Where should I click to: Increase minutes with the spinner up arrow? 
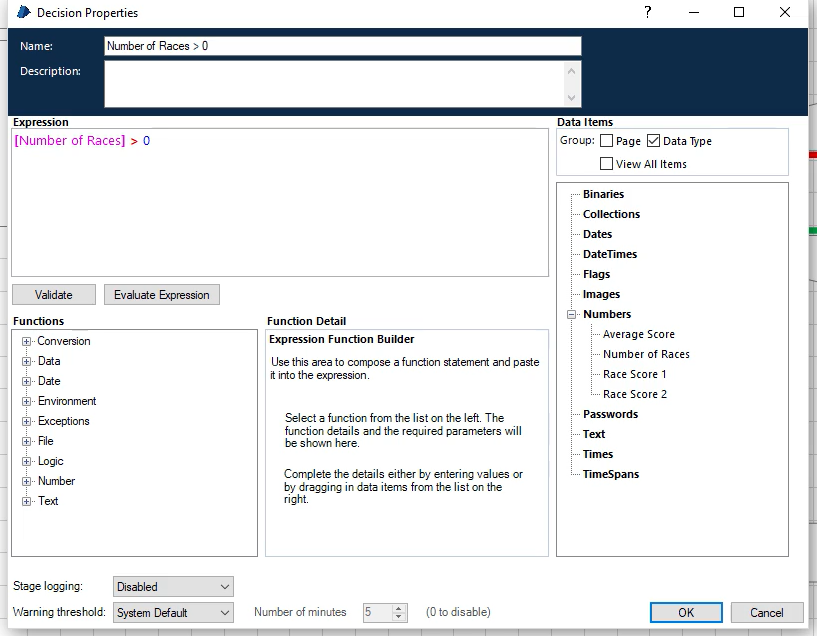[x=399, y=608]
